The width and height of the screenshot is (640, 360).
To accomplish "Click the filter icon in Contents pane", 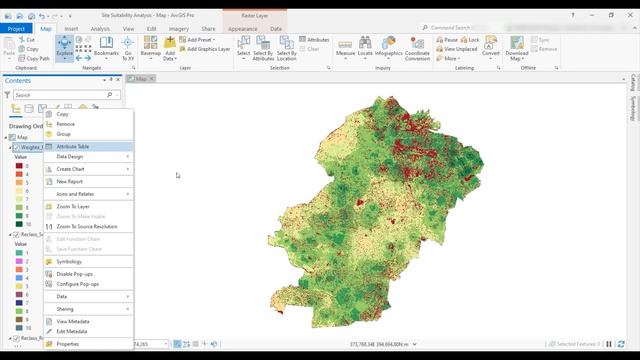I will [7, 95].
